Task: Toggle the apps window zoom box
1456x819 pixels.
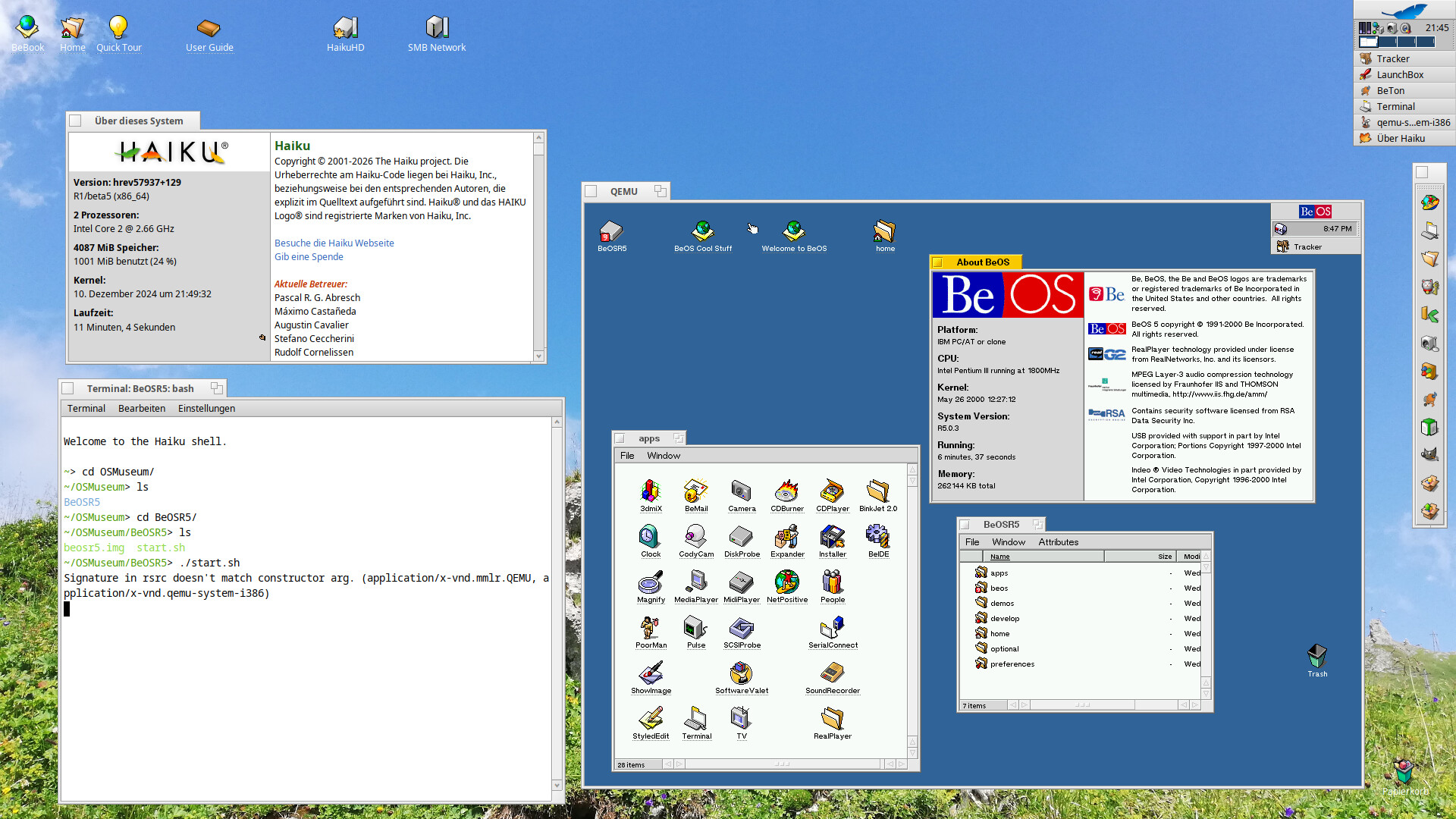Action: (x=678, y=438)
